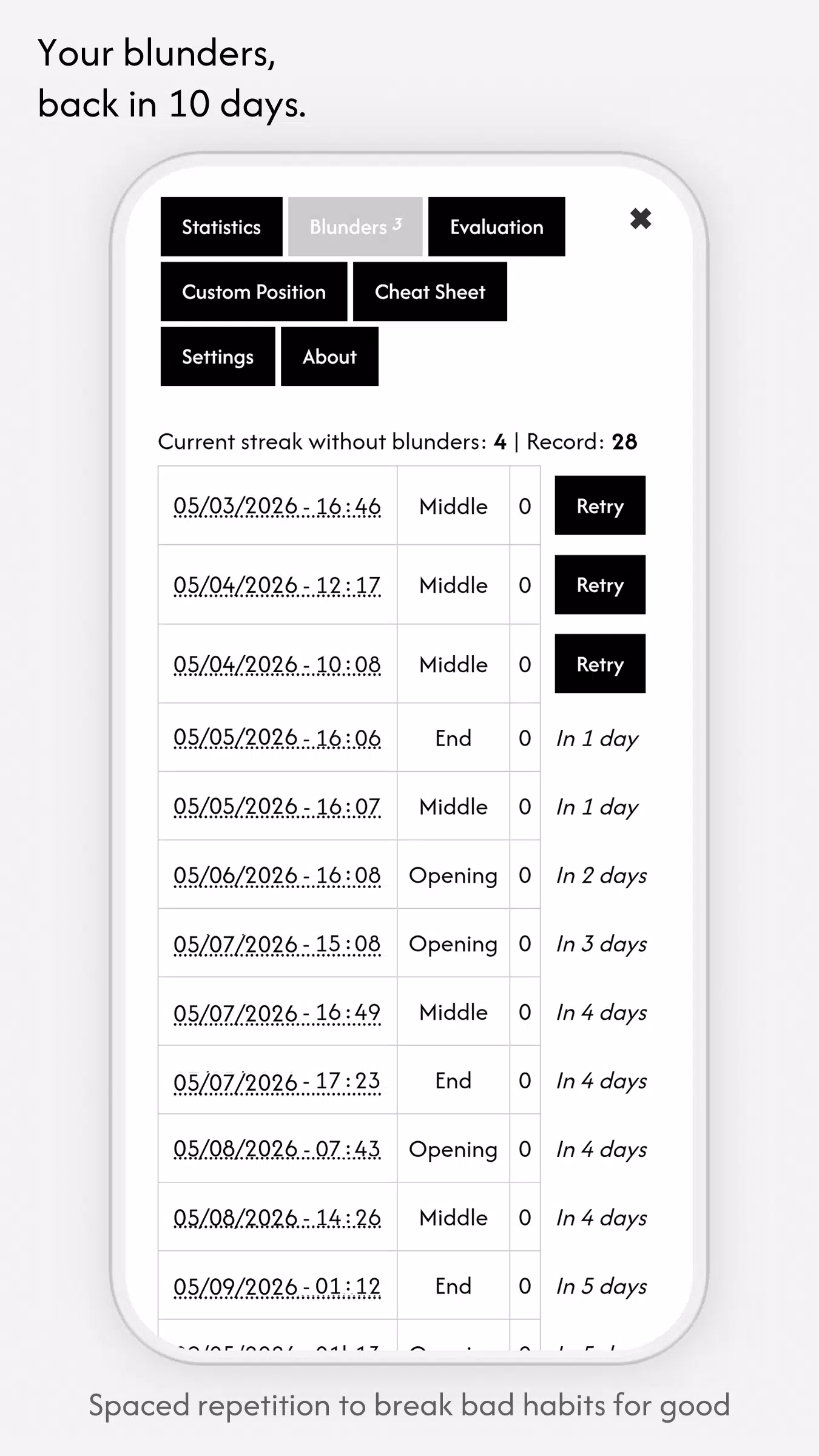The width and height of the screenshot is (819, 1456).
Task: Open the 05/05/2026 - 16:07 blunder date
Action: click(277, 806)
